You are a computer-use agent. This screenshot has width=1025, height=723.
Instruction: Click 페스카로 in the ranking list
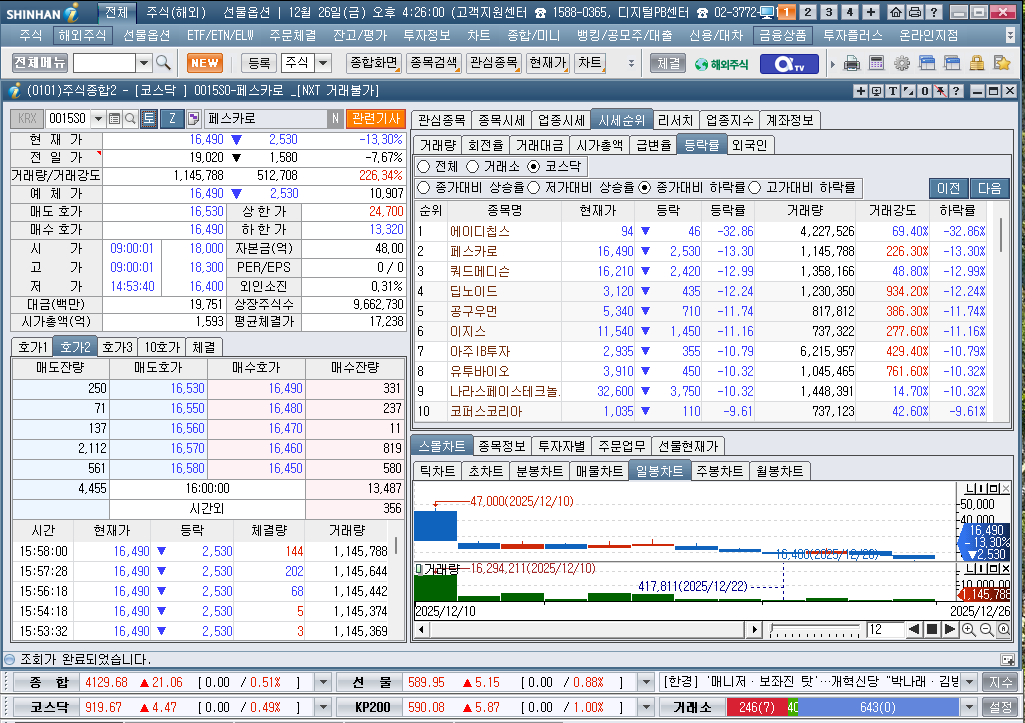coord(474,252)
